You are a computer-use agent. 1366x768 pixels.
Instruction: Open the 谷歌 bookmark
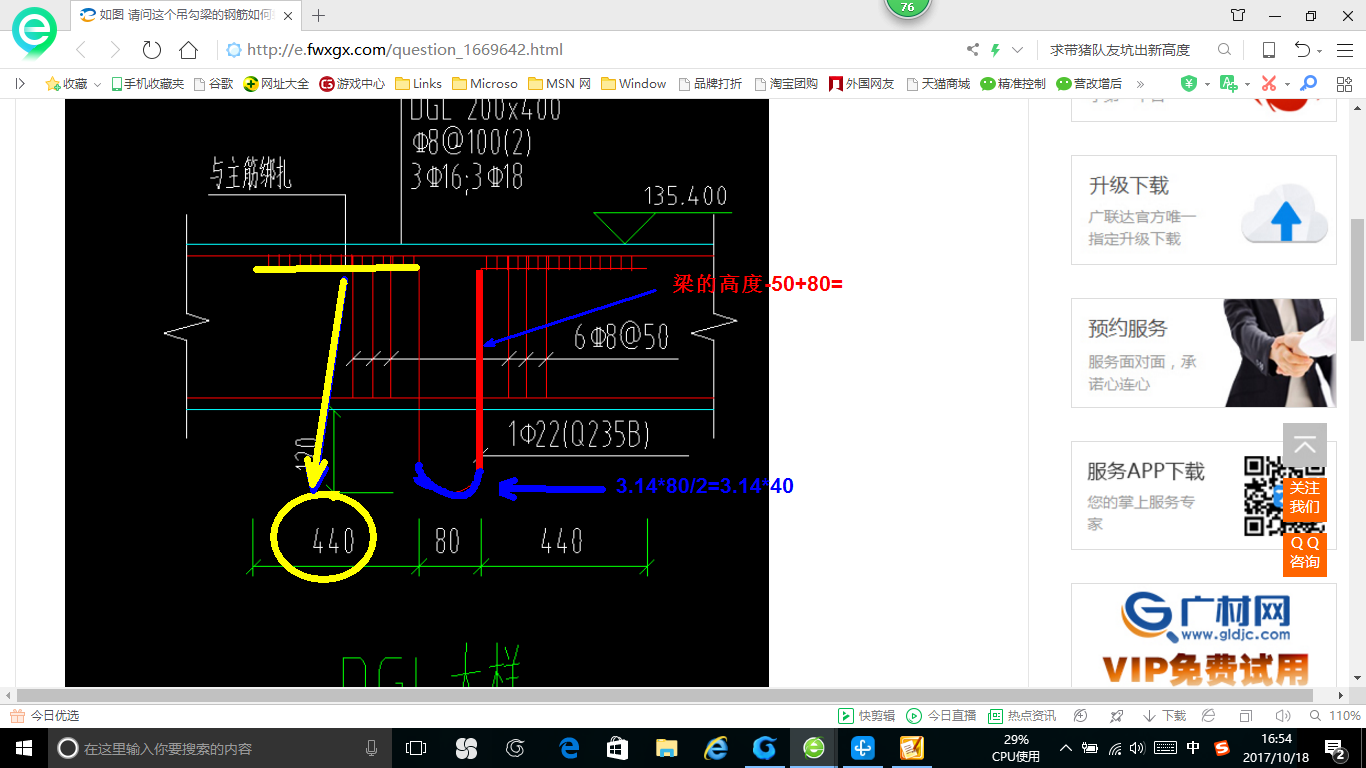click(x=213, y=84)
